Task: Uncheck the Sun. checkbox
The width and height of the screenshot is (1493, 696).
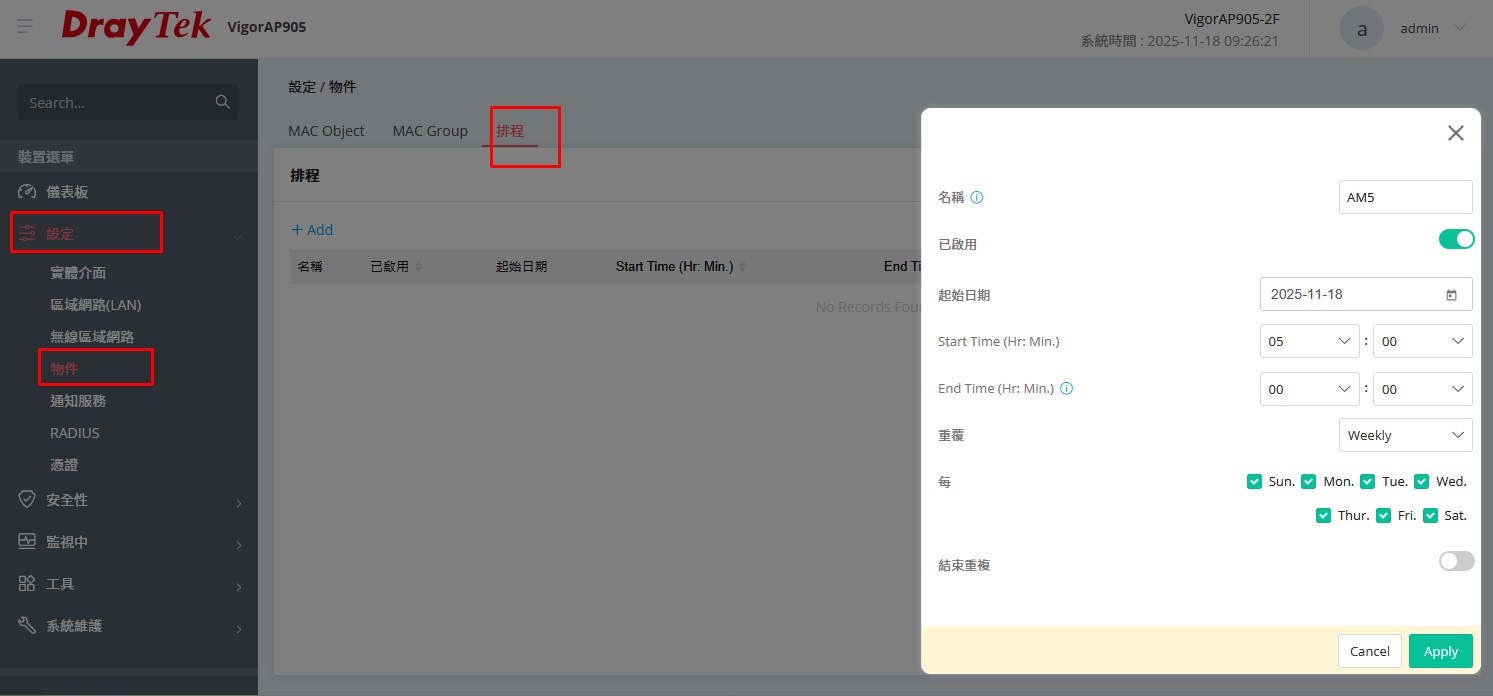Action: (x=1254, y=482)
